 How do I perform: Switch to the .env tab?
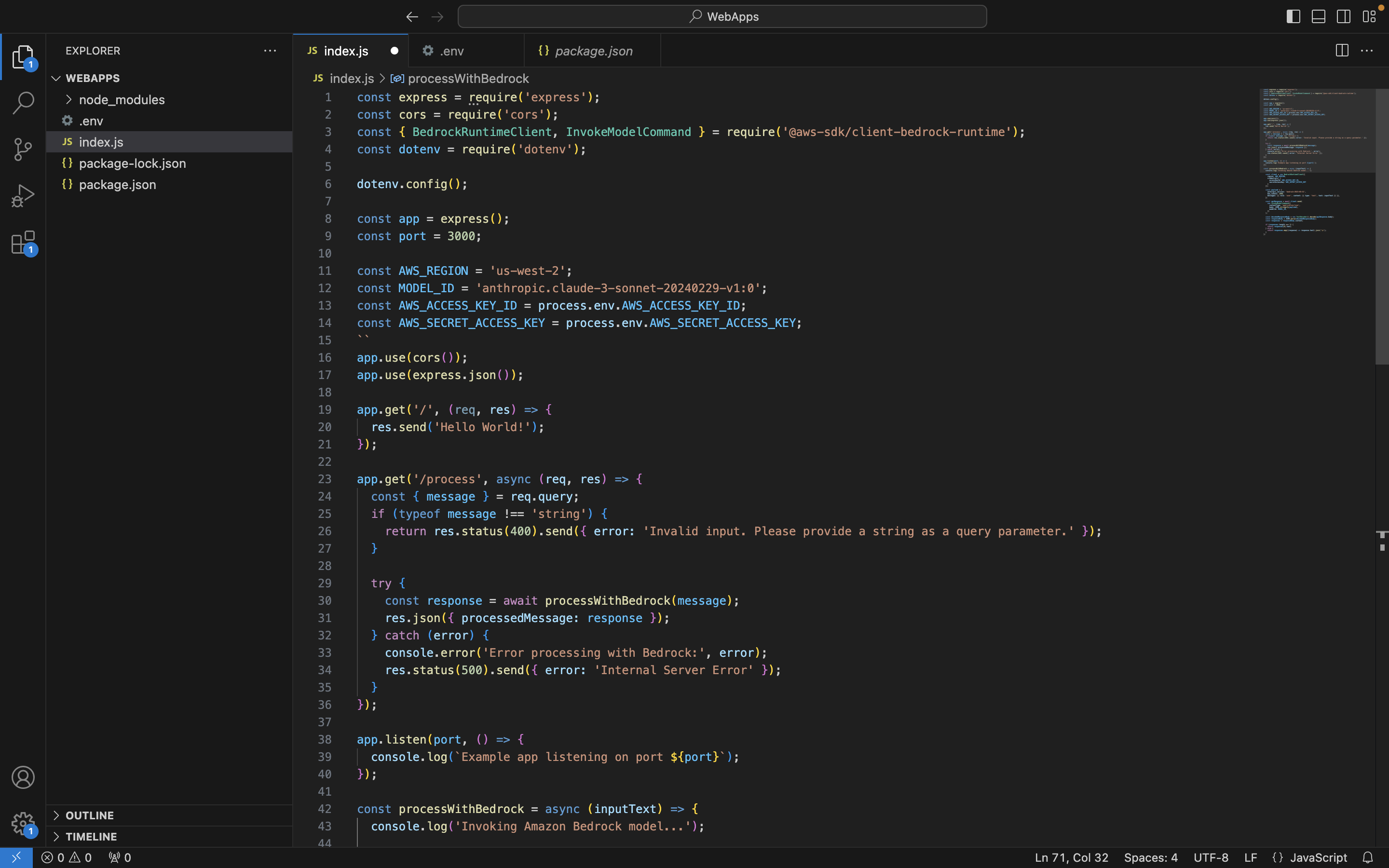coord(452,51)
